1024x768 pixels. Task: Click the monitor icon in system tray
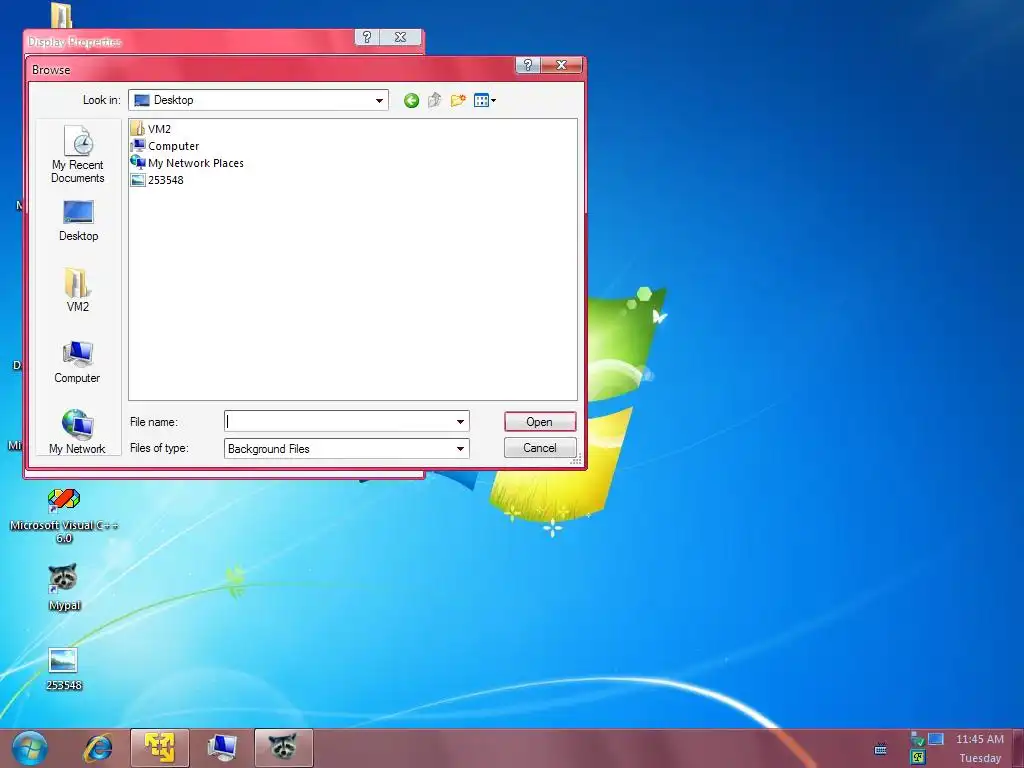[936, 739]
